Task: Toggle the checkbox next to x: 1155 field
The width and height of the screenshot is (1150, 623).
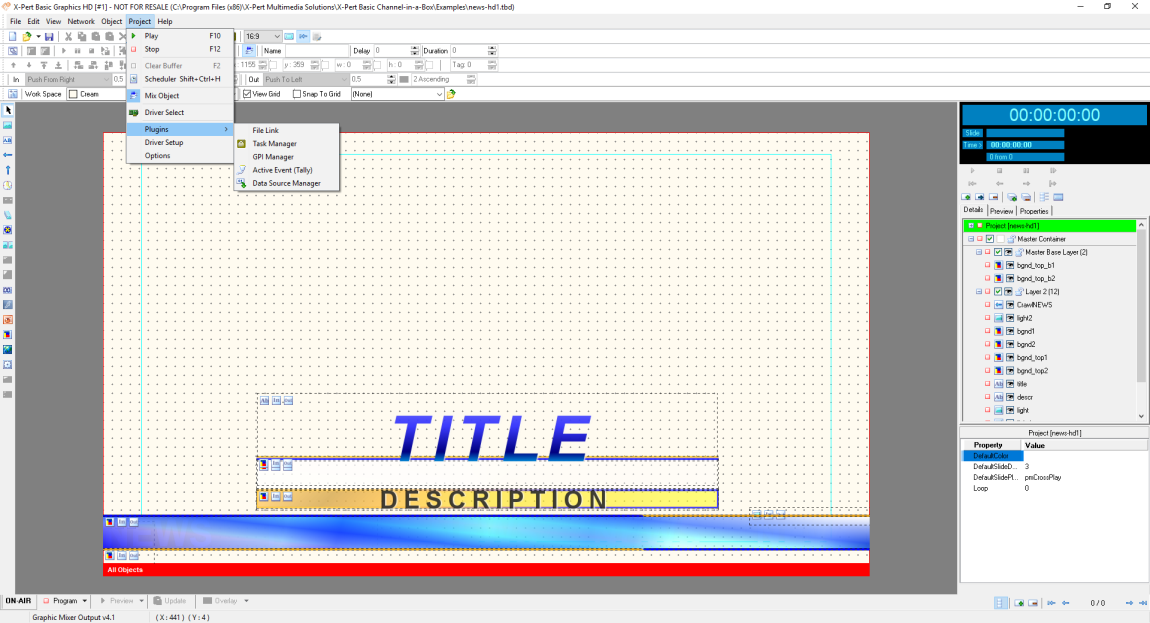Action: [274, 65]
